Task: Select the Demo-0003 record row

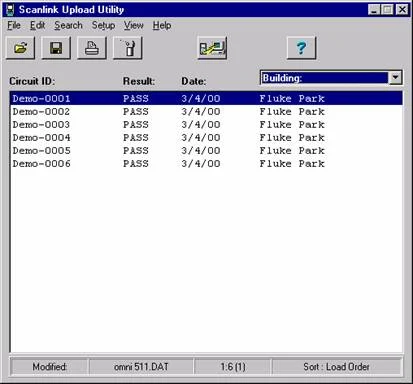Action: (206, 124)
